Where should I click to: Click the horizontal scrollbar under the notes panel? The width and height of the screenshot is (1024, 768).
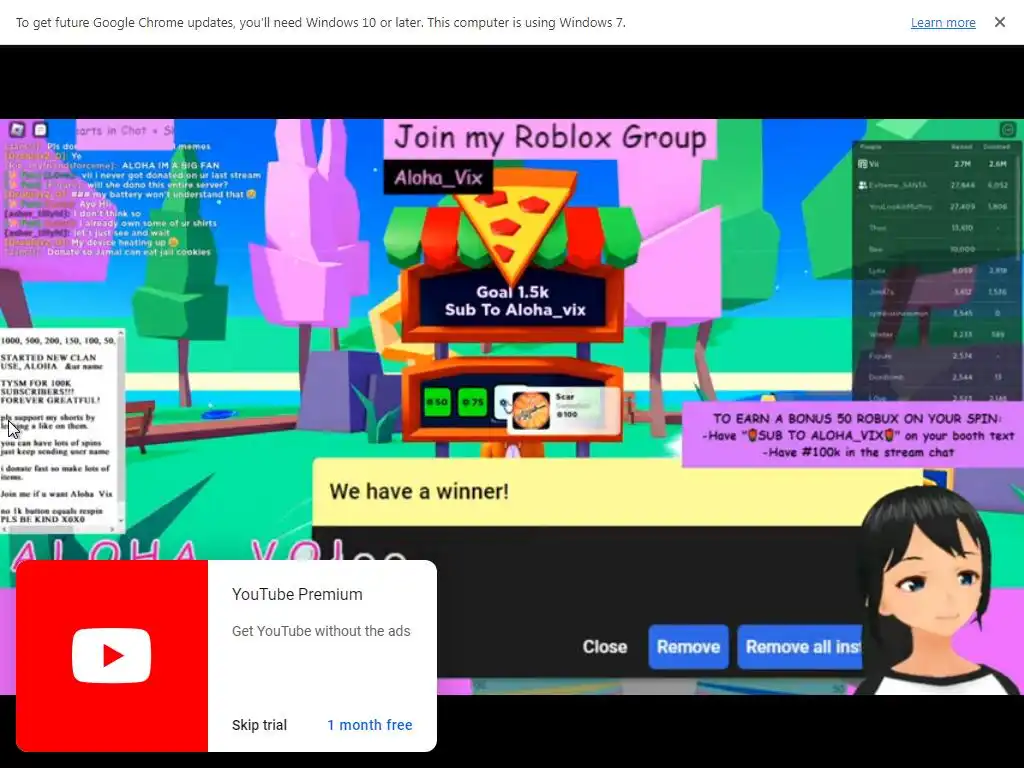(x=60, y=529)
